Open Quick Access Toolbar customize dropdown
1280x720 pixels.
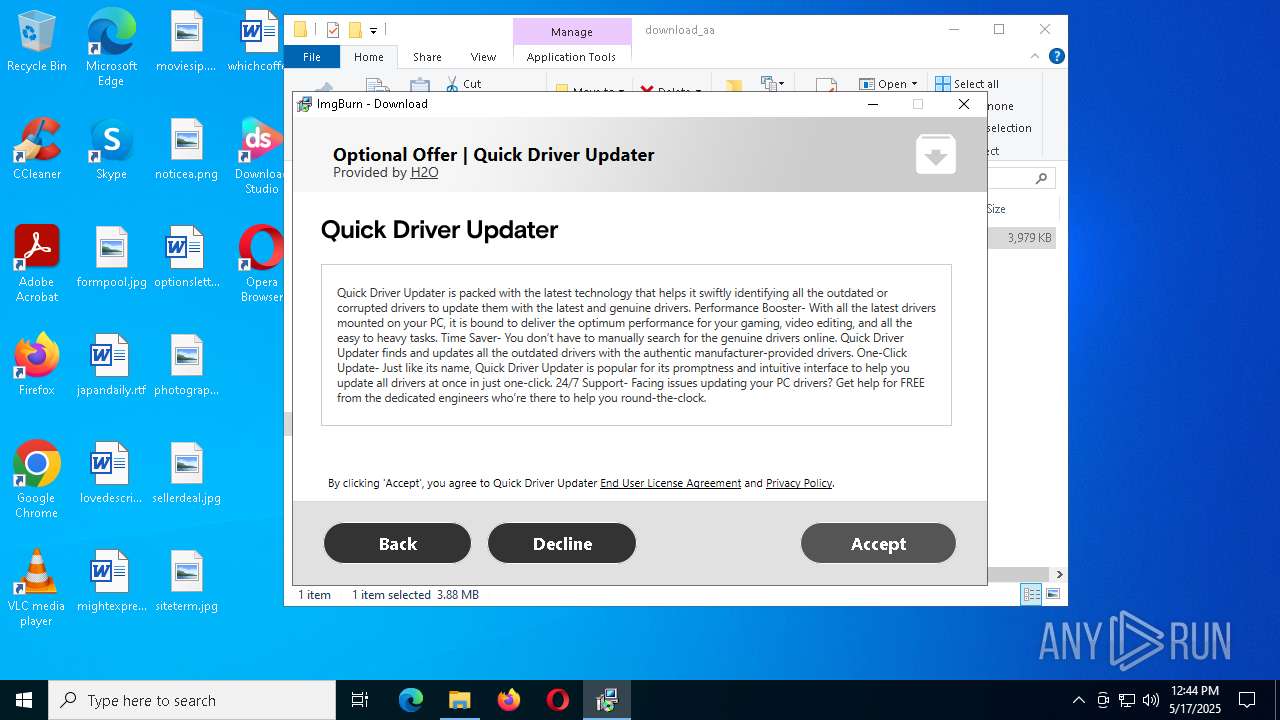tap(373, 30)
